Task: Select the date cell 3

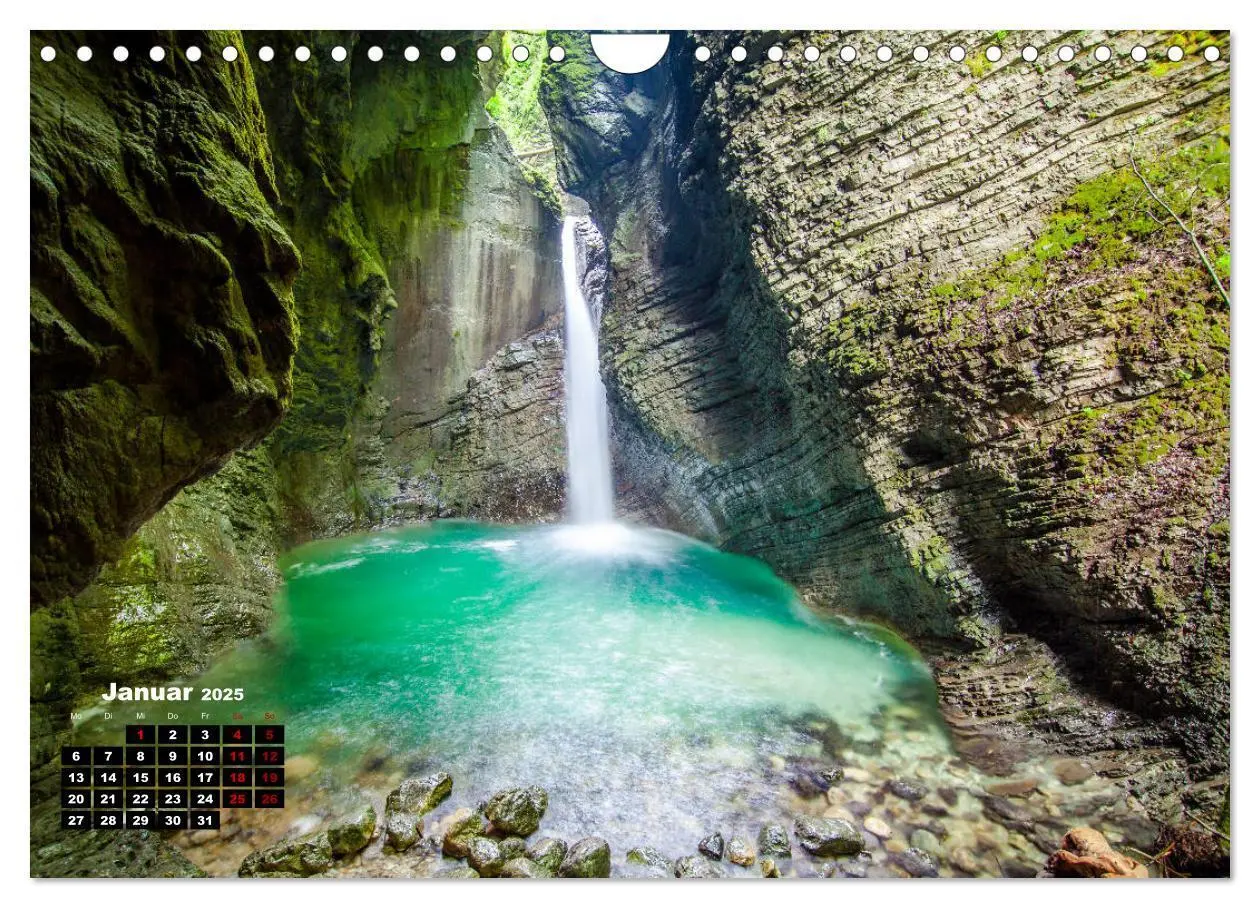Action: point(205,735)
